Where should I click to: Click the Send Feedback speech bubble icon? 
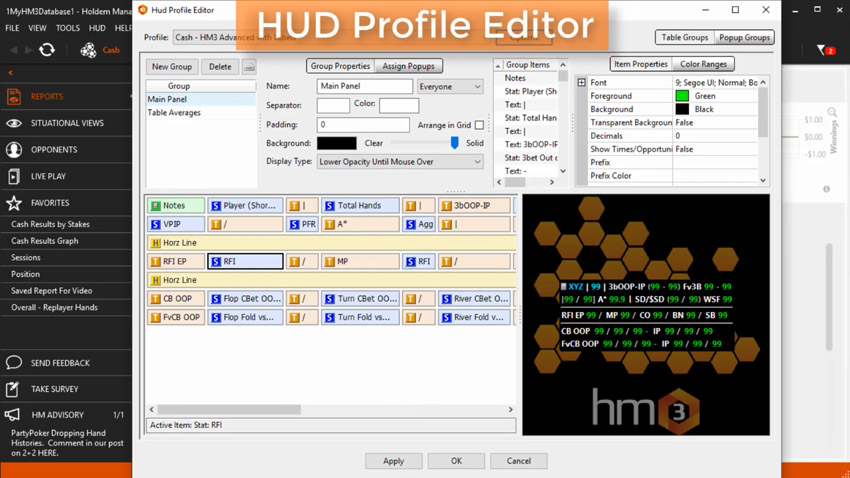coord(14,363)
